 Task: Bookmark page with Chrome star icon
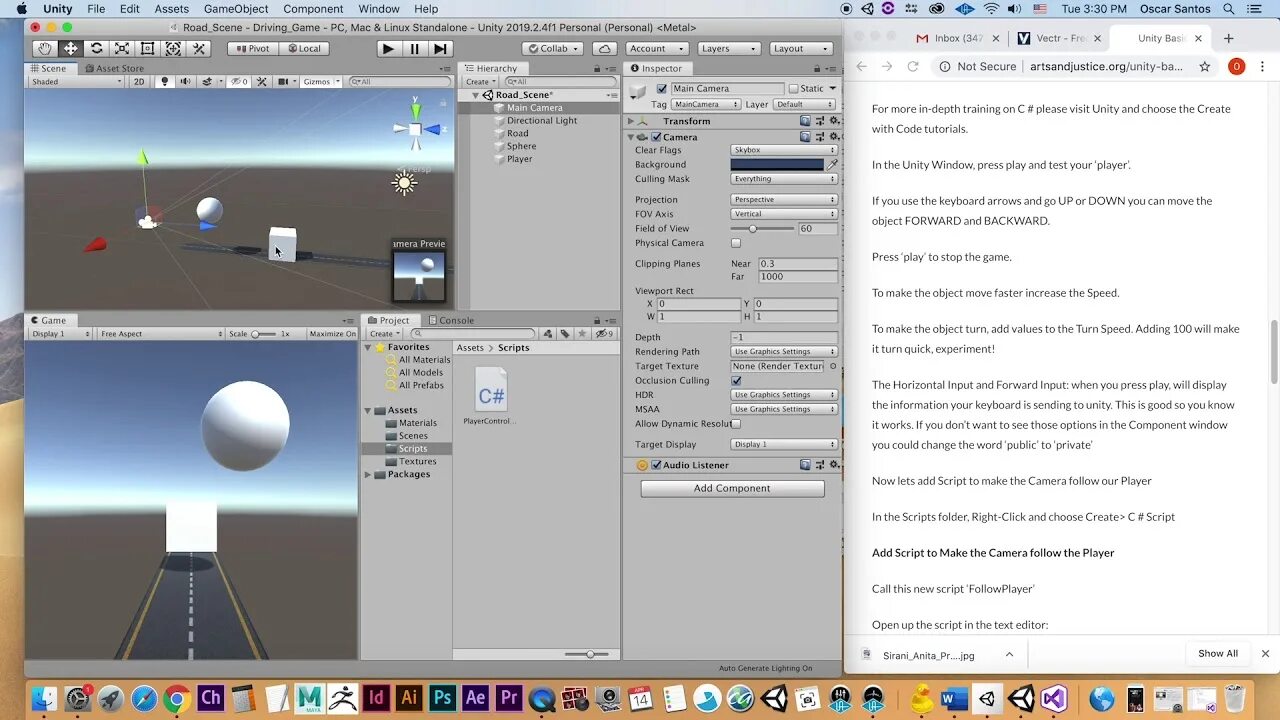pos(1205,67)
